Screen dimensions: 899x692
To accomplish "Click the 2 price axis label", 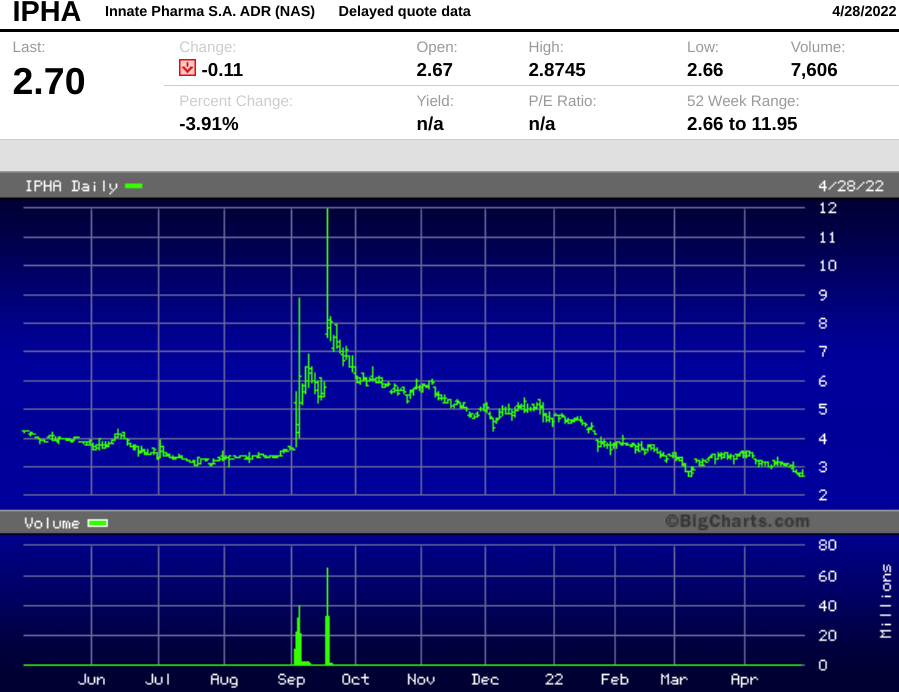I will (823, 495).
